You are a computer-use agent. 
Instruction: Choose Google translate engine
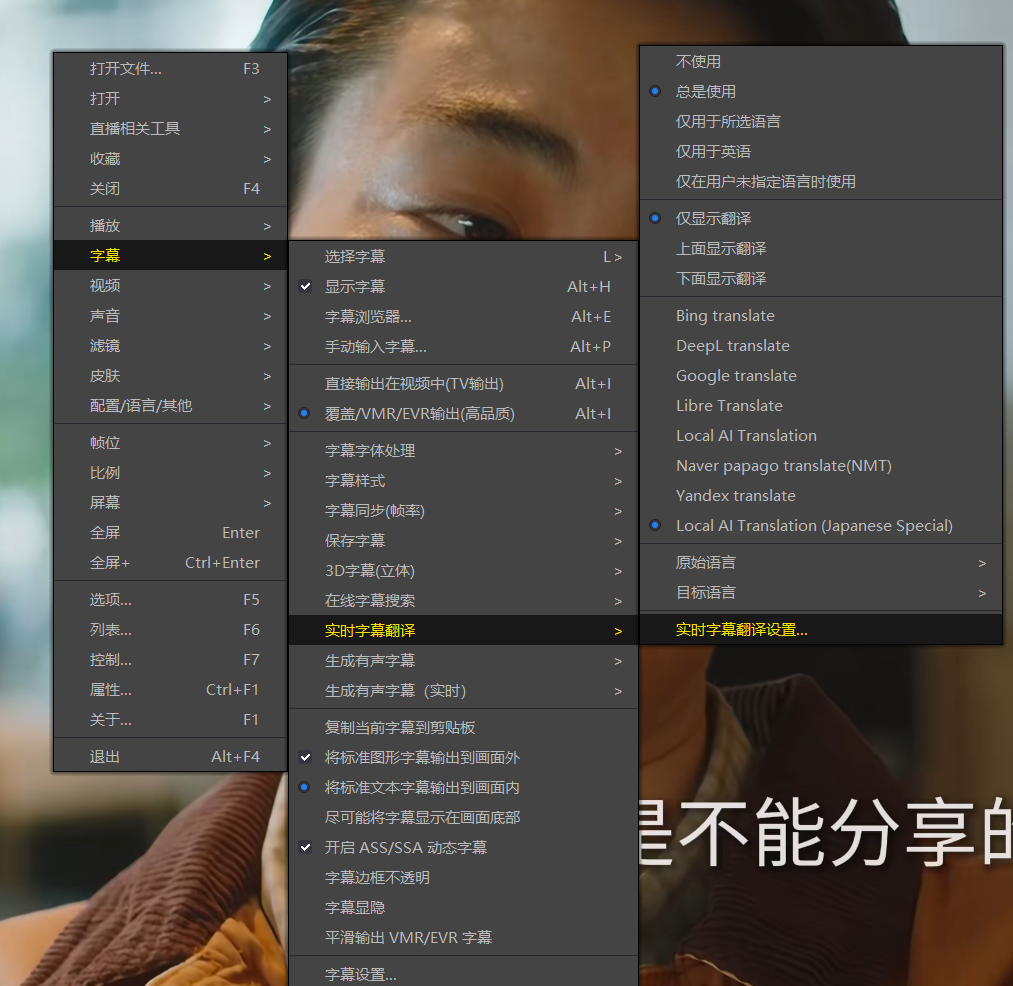(x=820, y=375)
